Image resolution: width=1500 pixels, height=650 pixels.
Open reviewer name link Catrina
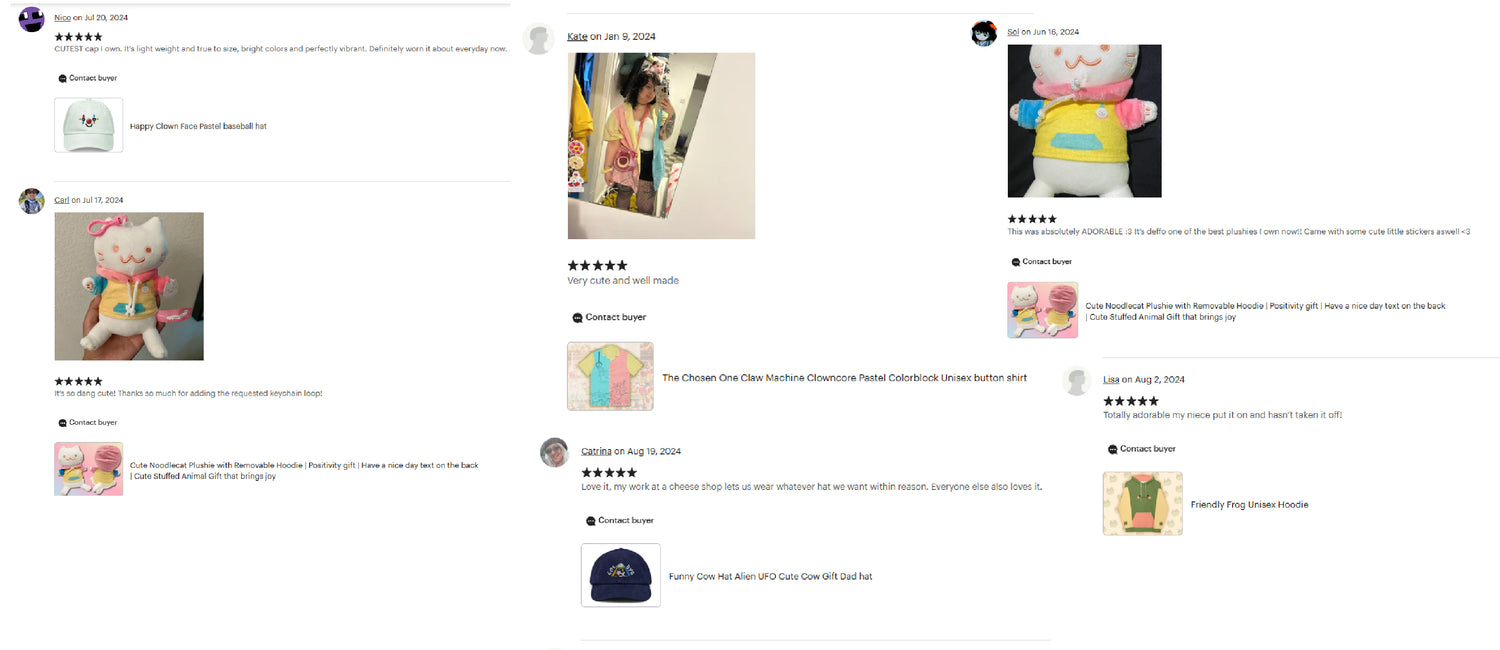[x=596, y=451]
